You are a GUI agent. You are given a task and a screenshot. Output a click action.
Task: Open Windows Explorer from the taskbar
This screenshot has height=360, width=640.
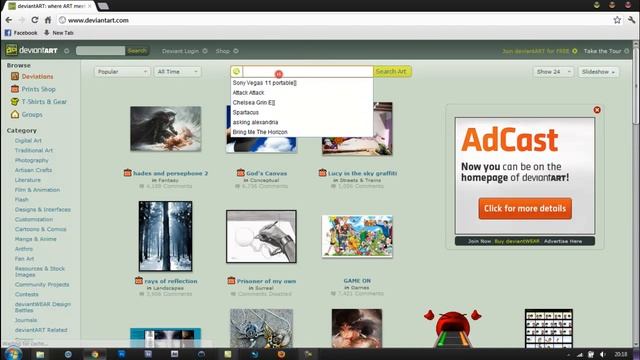(x=40, y=354)
